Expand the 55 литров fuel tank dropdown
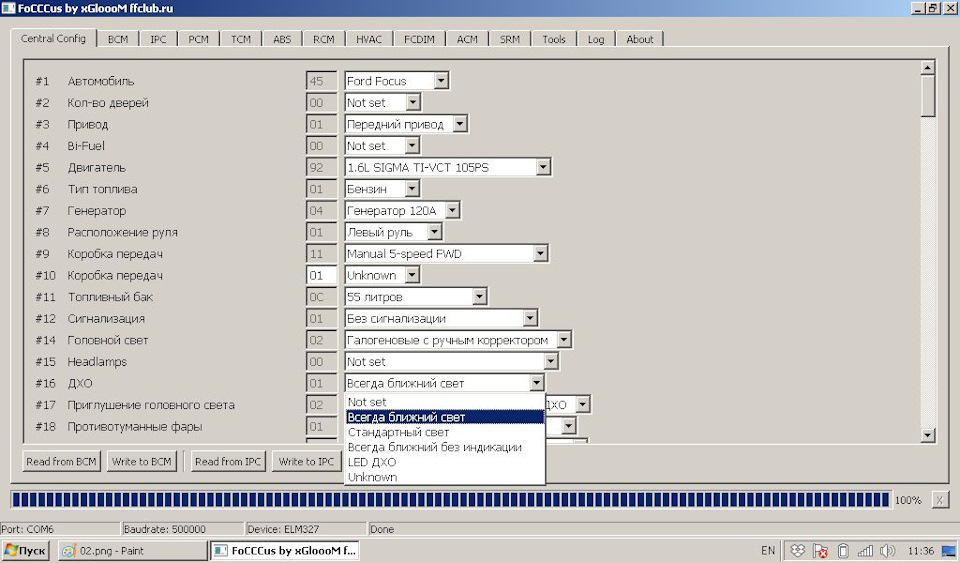Viewport: 960px width, 563px height. [479, 297]
